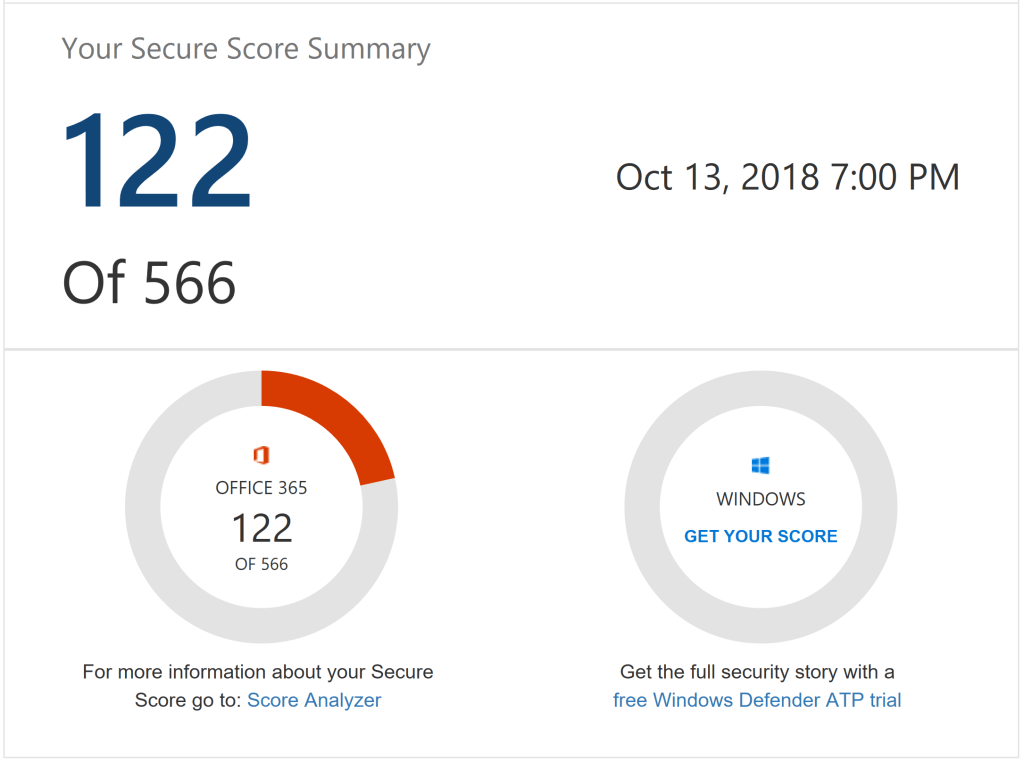Viewport: 1024px width, 761px height.
Task: Open the Score Analyzer link
Action: pos(313,700)
